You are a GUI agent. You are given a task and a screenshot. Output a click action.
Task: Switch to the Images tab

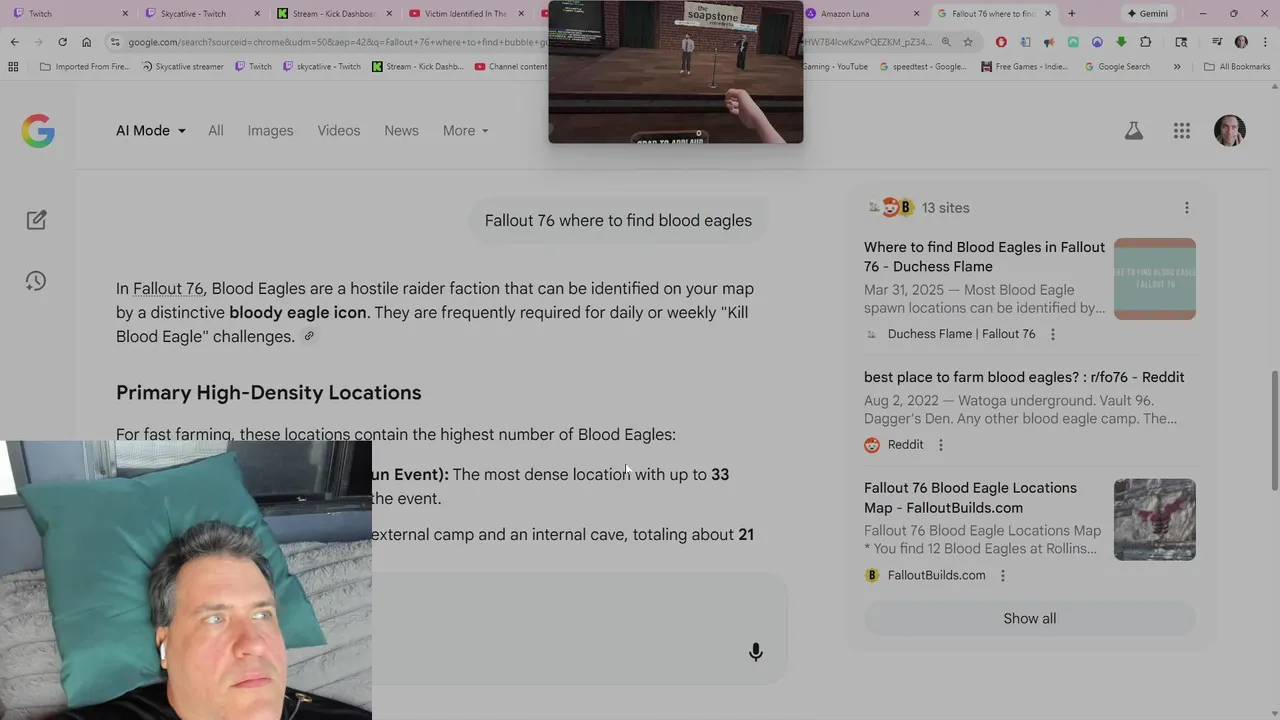[x=270, y=131]
